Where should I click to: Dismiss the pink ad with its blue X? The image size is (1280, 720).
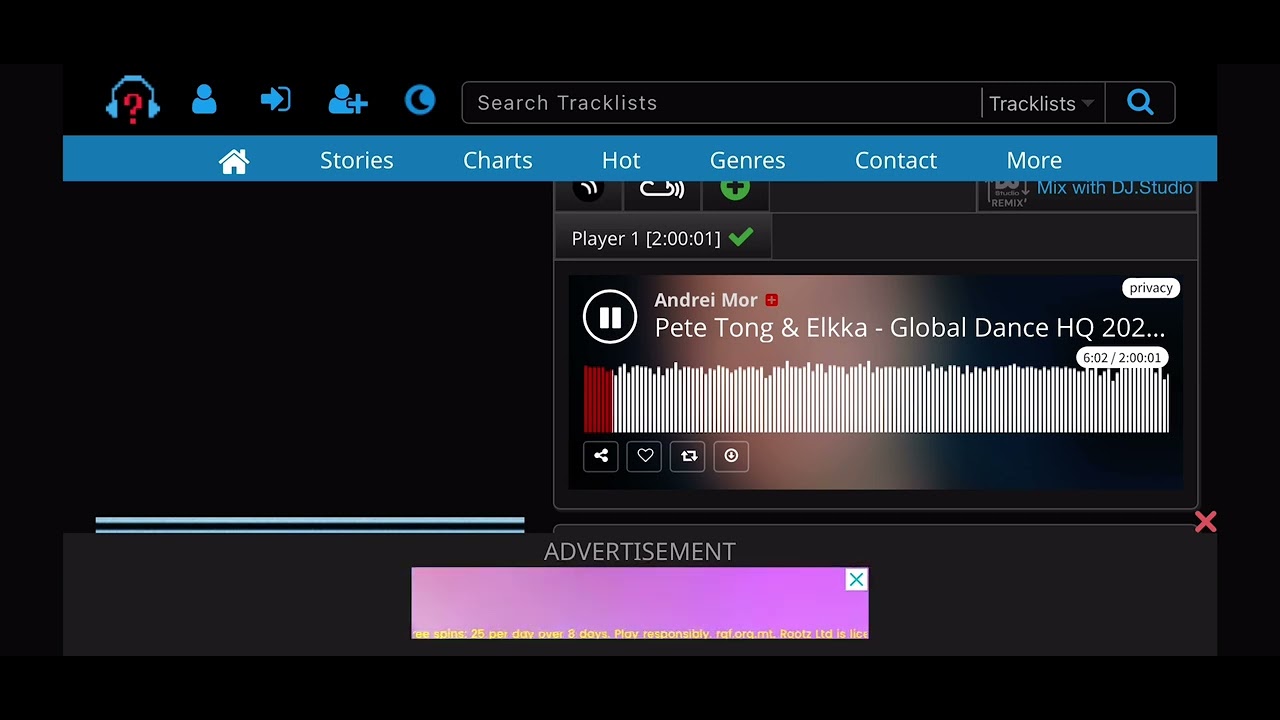856,580
